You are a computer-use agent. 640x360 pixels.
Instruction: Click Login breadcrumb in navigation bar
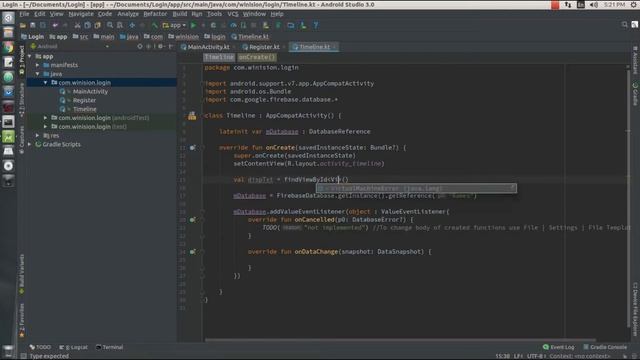pyautogui.click(x=32, y=37)
